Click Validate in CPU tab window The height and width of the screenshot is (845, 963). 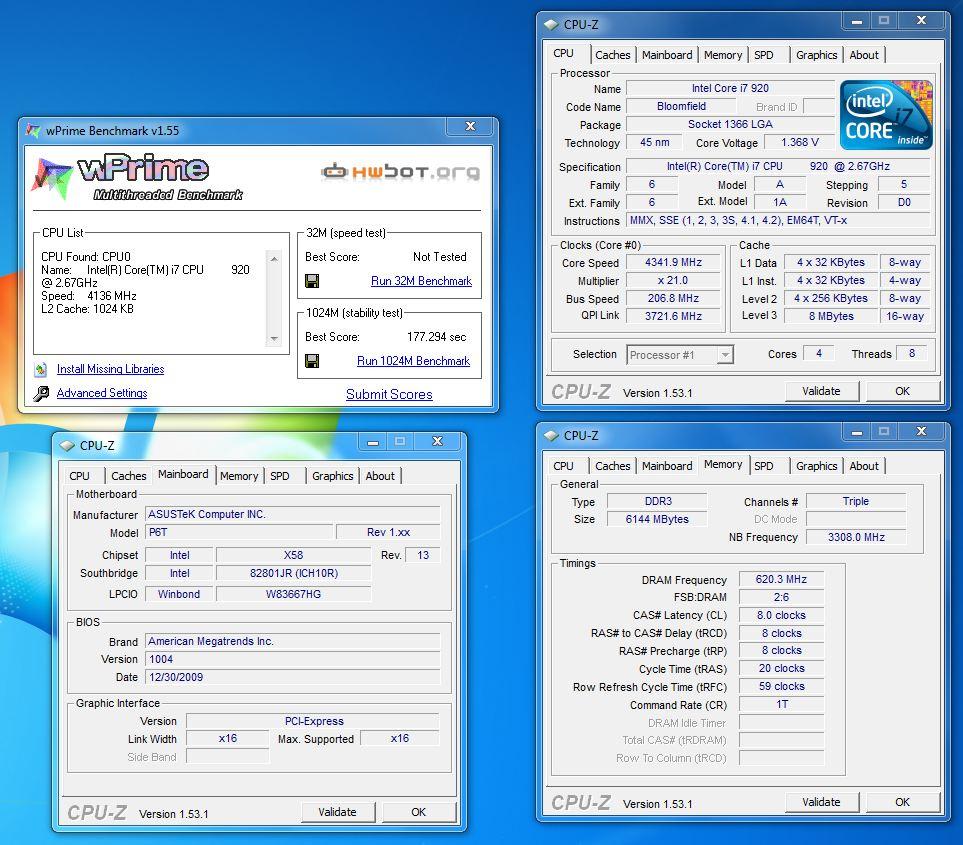point(821,391)
